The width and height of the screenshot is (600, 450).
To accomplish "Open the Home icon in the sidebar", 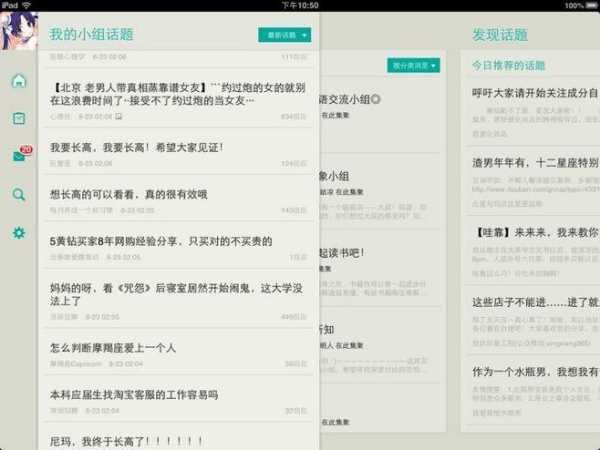I will tap(19, 81).
